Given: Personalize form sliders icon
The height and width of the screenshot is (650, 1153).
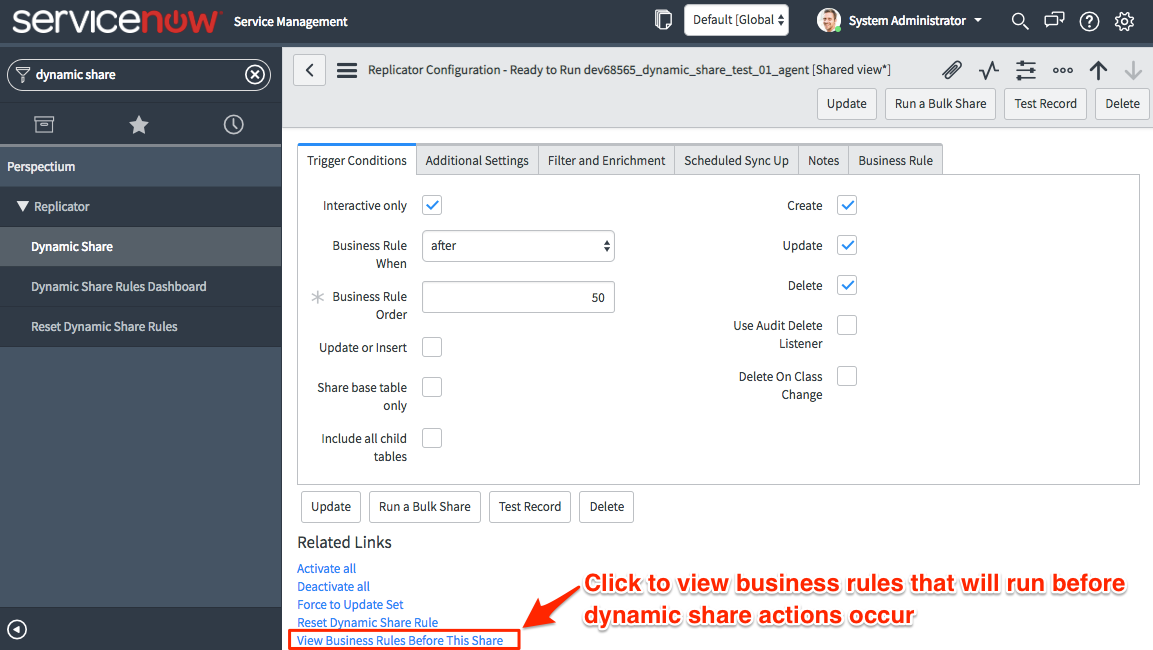Looking at the screenshot, I should click(1025, 70).
